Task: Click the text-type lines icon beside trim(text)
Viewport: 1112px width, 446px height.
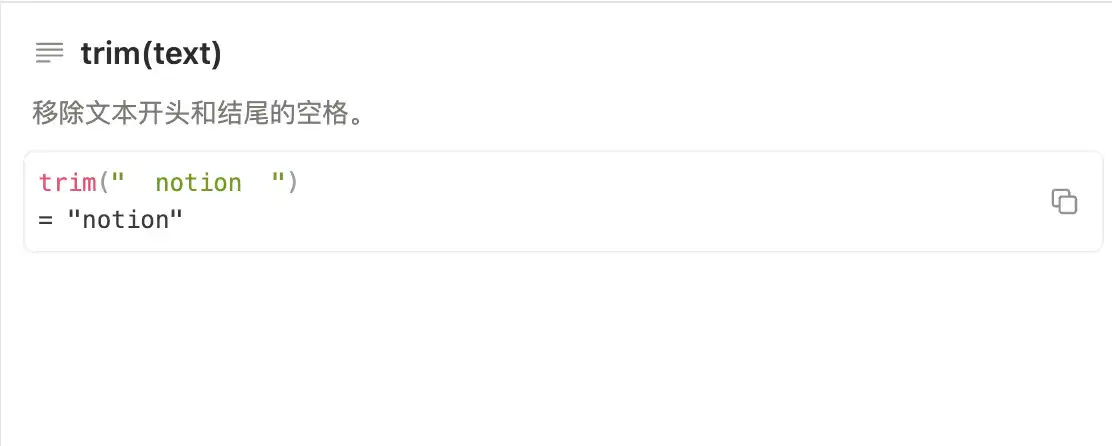Action: [49, 53]
